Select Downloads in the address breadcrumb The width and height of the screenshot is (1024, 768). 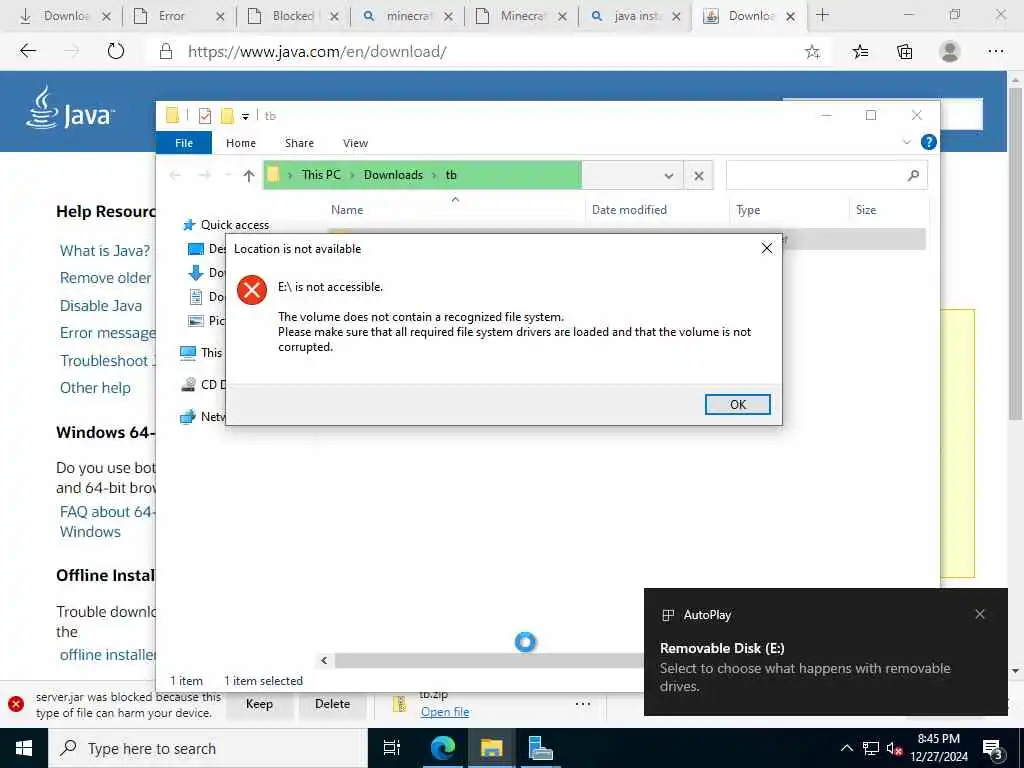click(x=393, y=174)
